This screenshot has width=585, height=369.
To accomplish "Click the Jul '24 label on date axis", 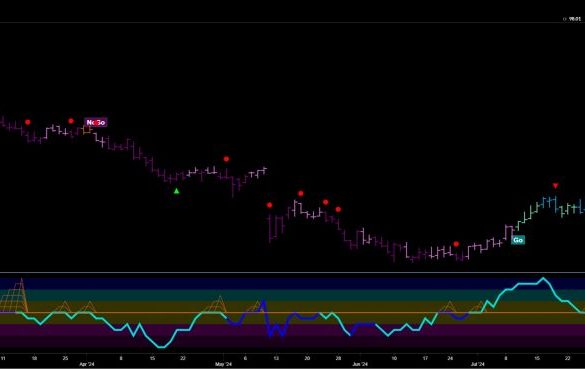I will coord(477,364).
